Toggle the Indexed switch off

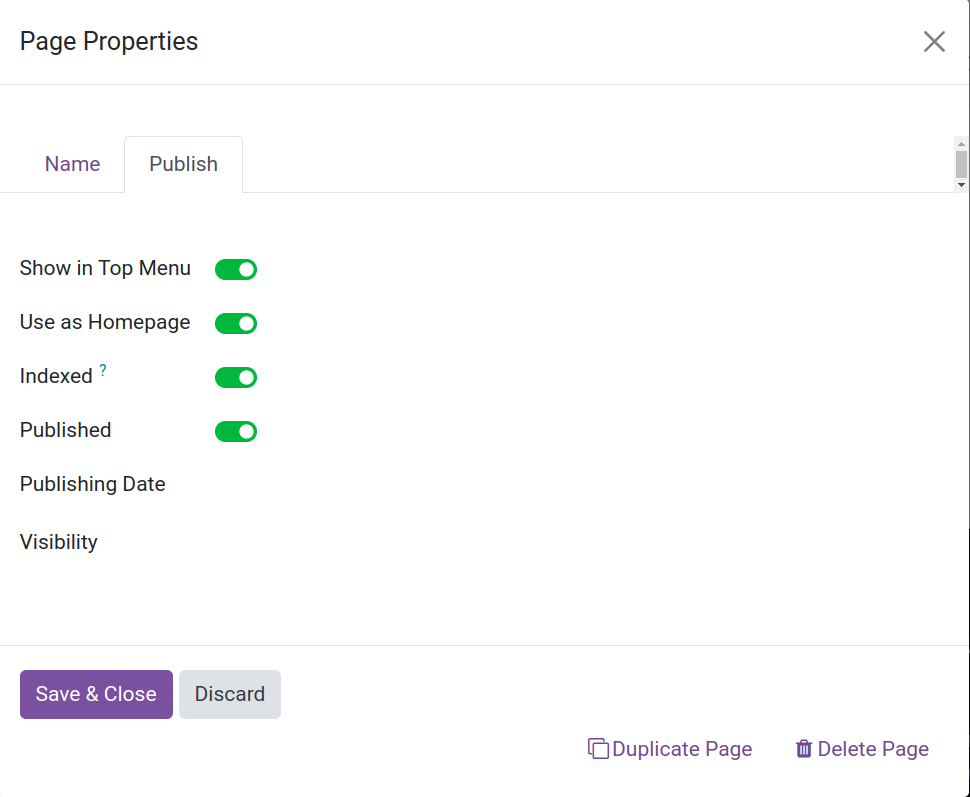coord(236,377)
